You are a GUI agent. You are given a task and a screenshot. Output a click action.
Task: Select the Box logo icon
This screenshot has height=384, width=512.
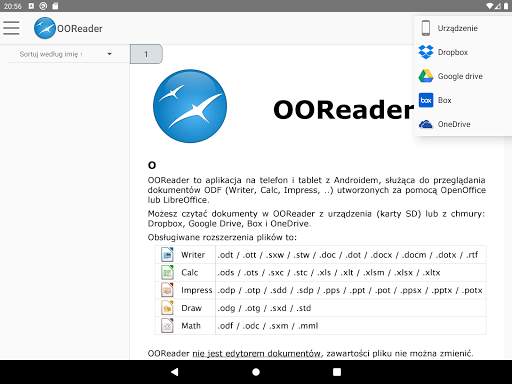point(426,100)
